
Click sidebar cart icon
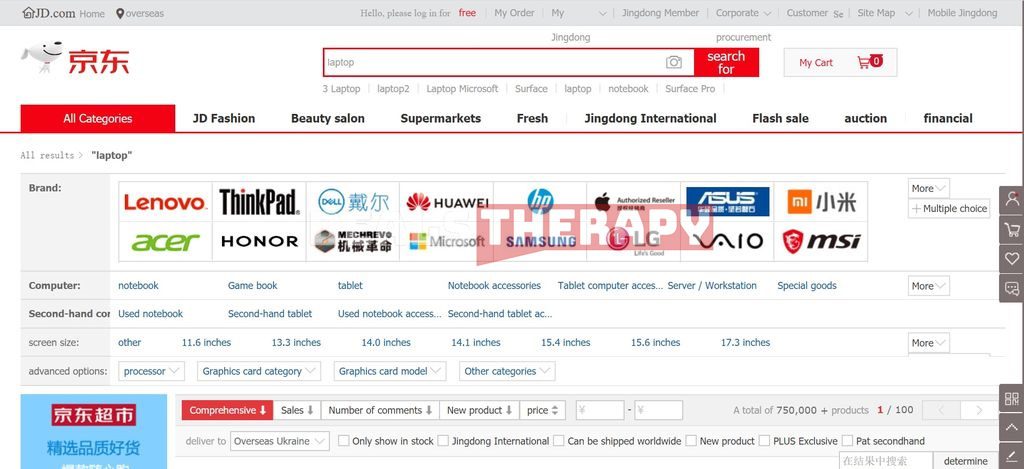[1012, 229]
